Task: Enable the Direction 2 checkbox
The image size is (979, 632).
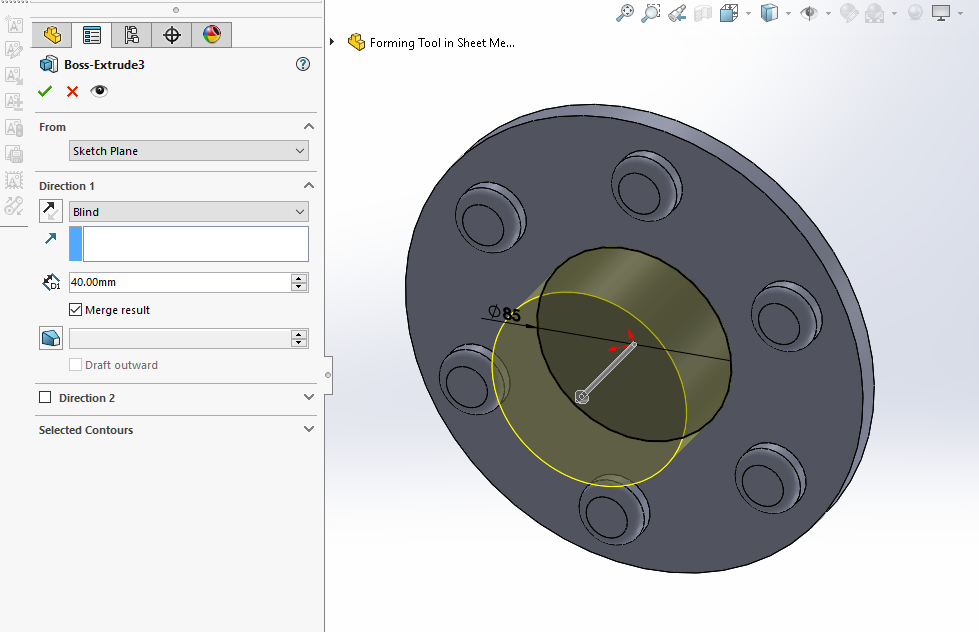Action: point(45,398)
